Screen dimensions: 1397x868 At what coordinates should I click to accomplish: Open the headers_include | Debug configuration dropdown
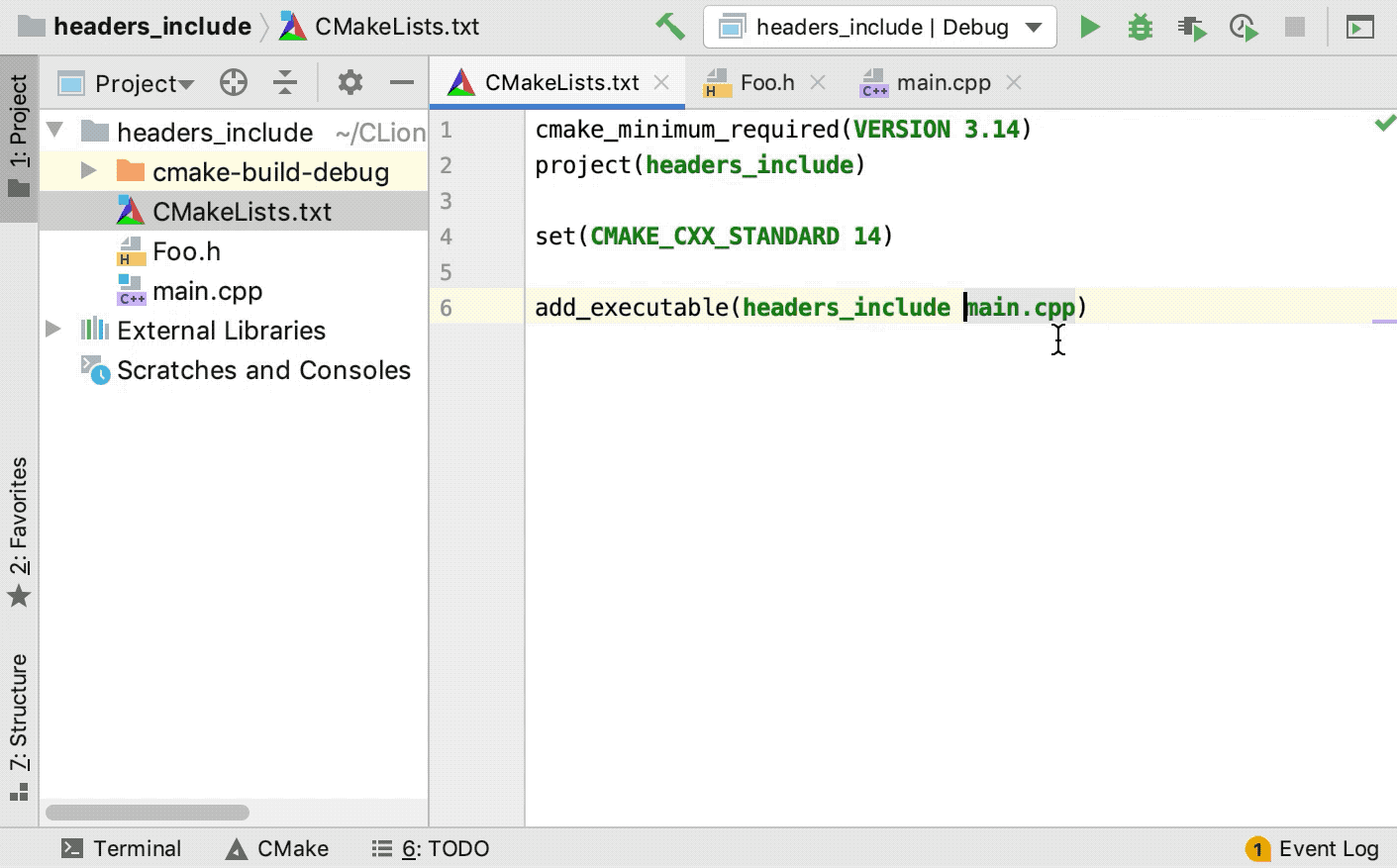[x=879, y=27]
